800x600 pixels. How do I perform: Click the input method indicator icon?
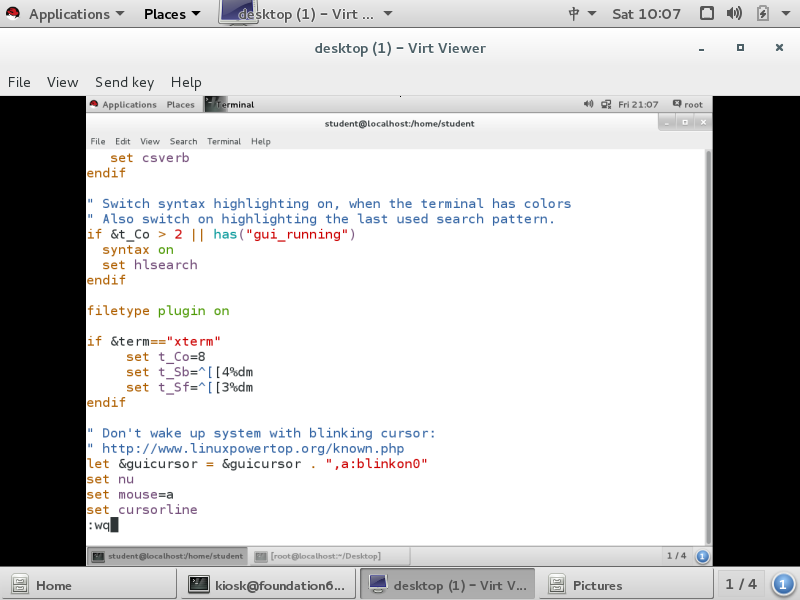coord(574,14)
